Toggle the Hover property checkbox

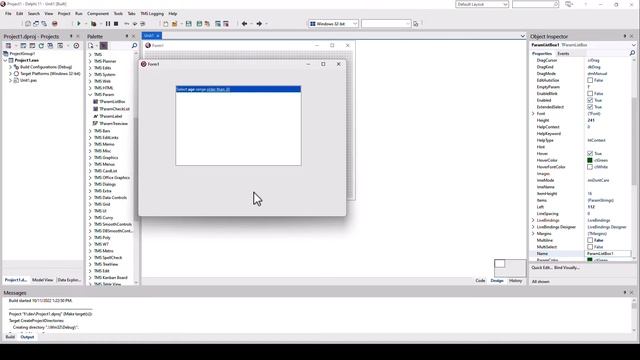coord(590,153)
